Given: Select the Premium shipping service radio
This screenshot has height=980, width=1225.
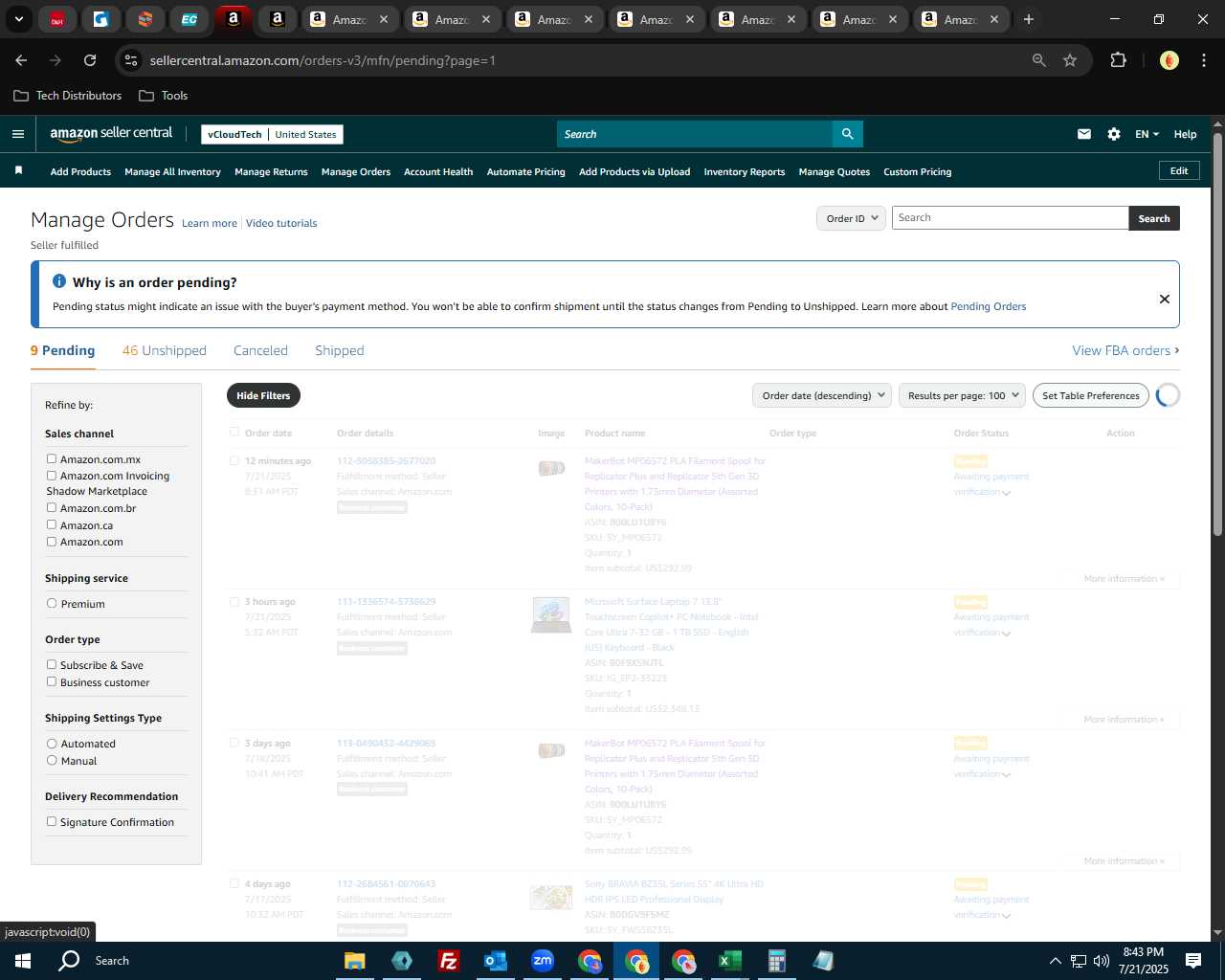Looking at the screenshot, I should click(52, 603).
